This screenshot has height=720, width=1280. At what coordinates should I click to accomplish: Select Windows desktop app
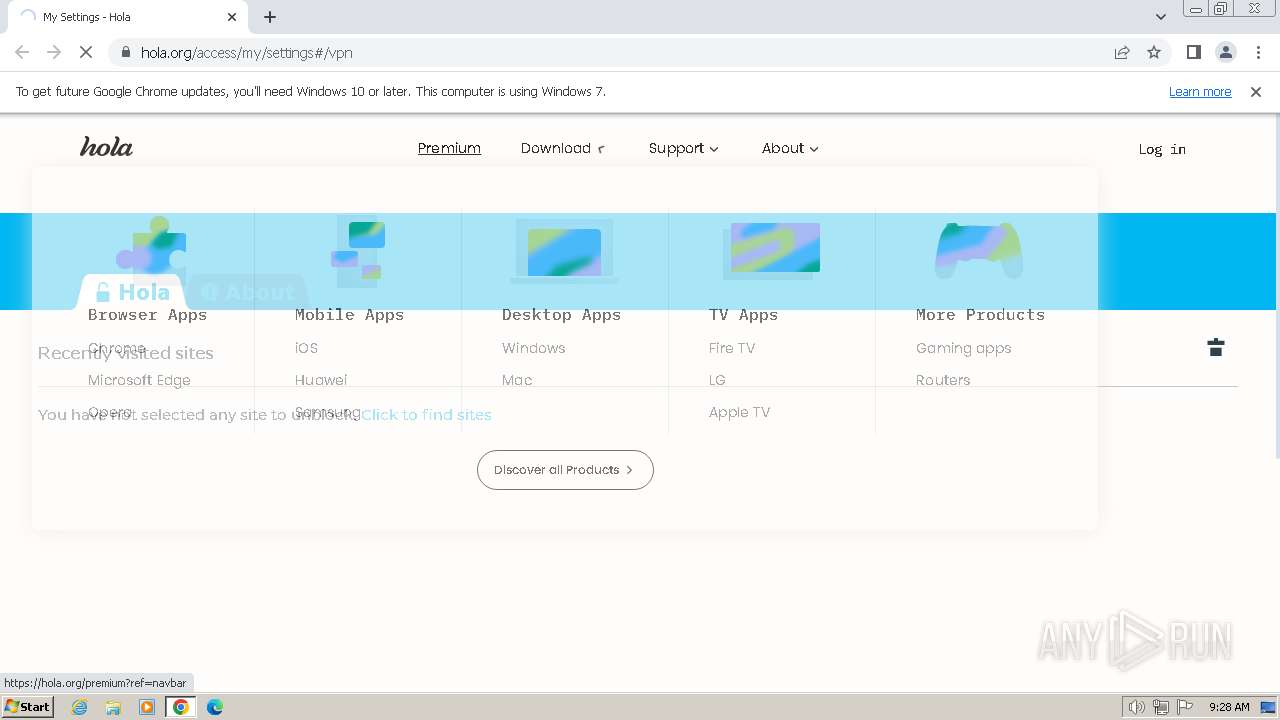(x=533, y=348)
